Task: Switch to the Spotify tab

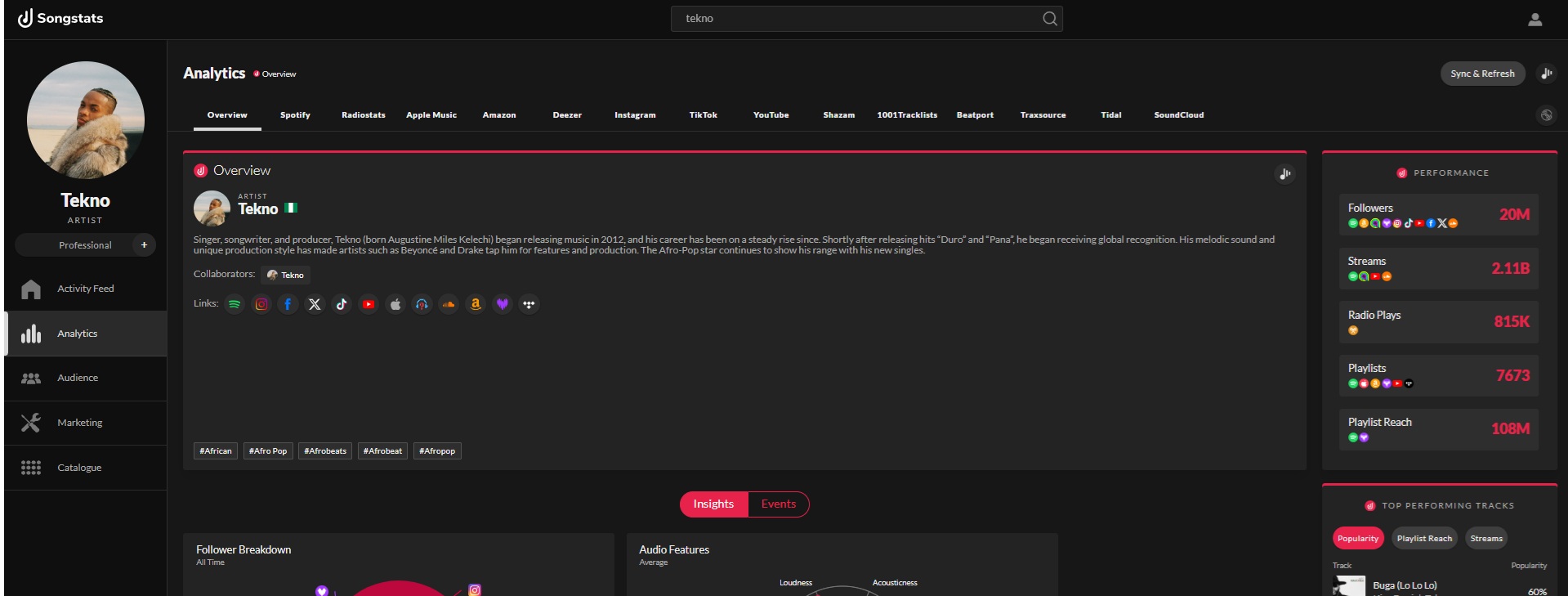Action: click(x=295, y=115)
